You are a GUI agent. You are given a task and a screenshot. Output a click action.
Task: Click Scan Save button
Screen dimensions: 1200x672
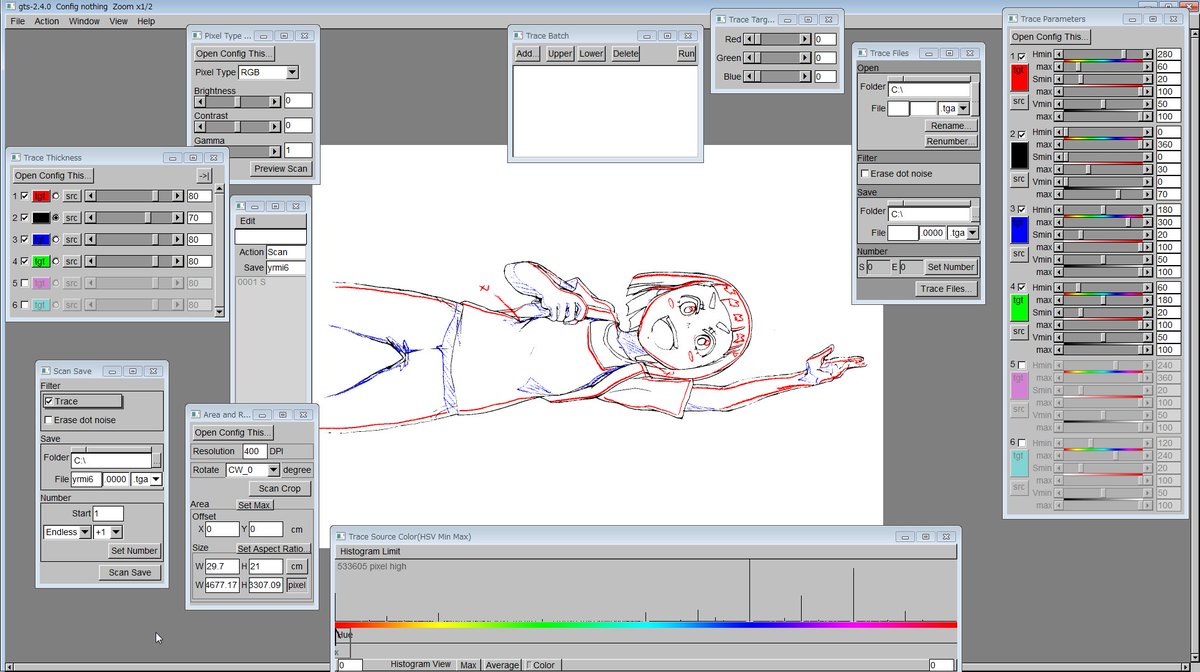pos(130,573)
